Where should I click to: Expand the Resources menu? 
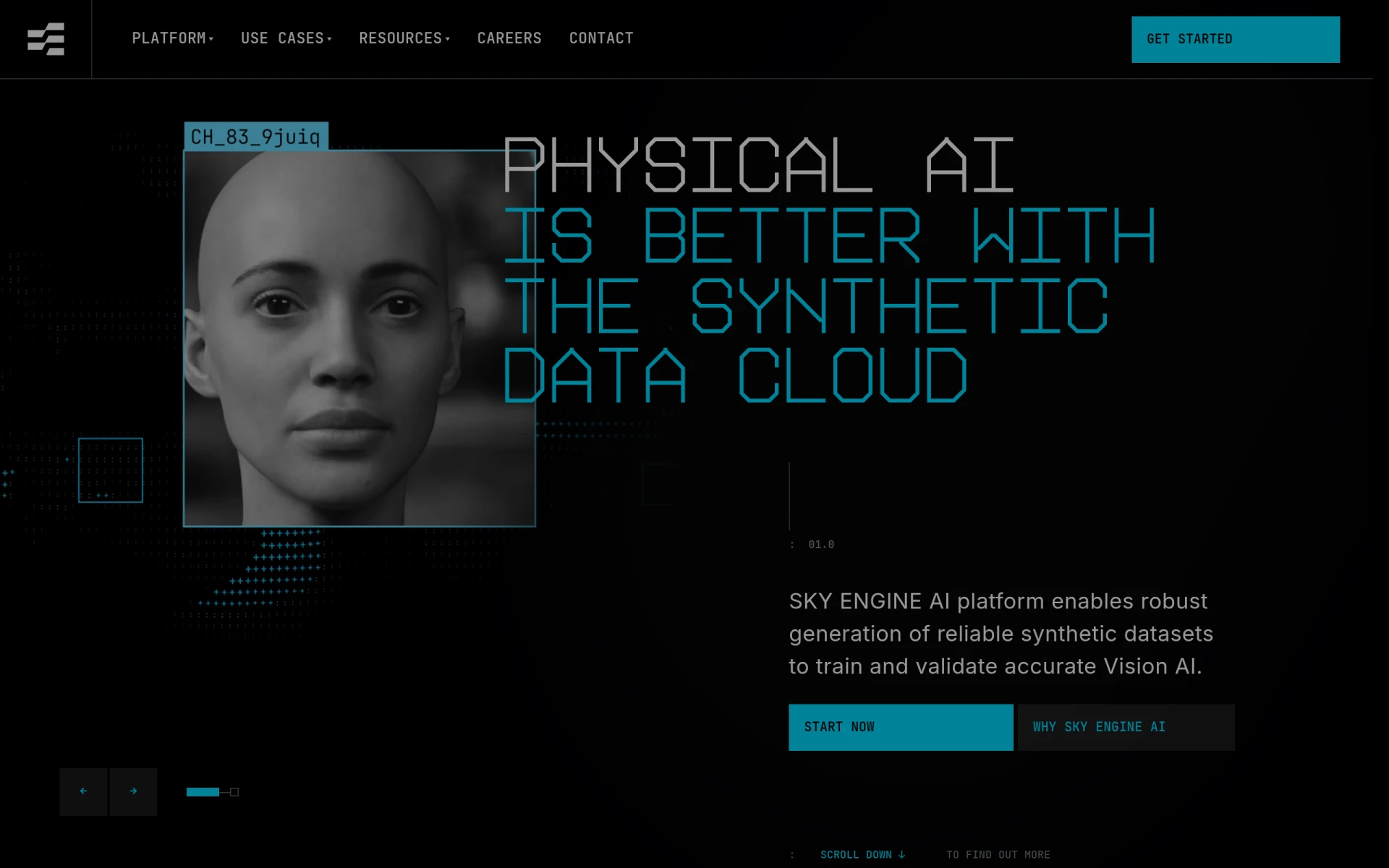404,38
